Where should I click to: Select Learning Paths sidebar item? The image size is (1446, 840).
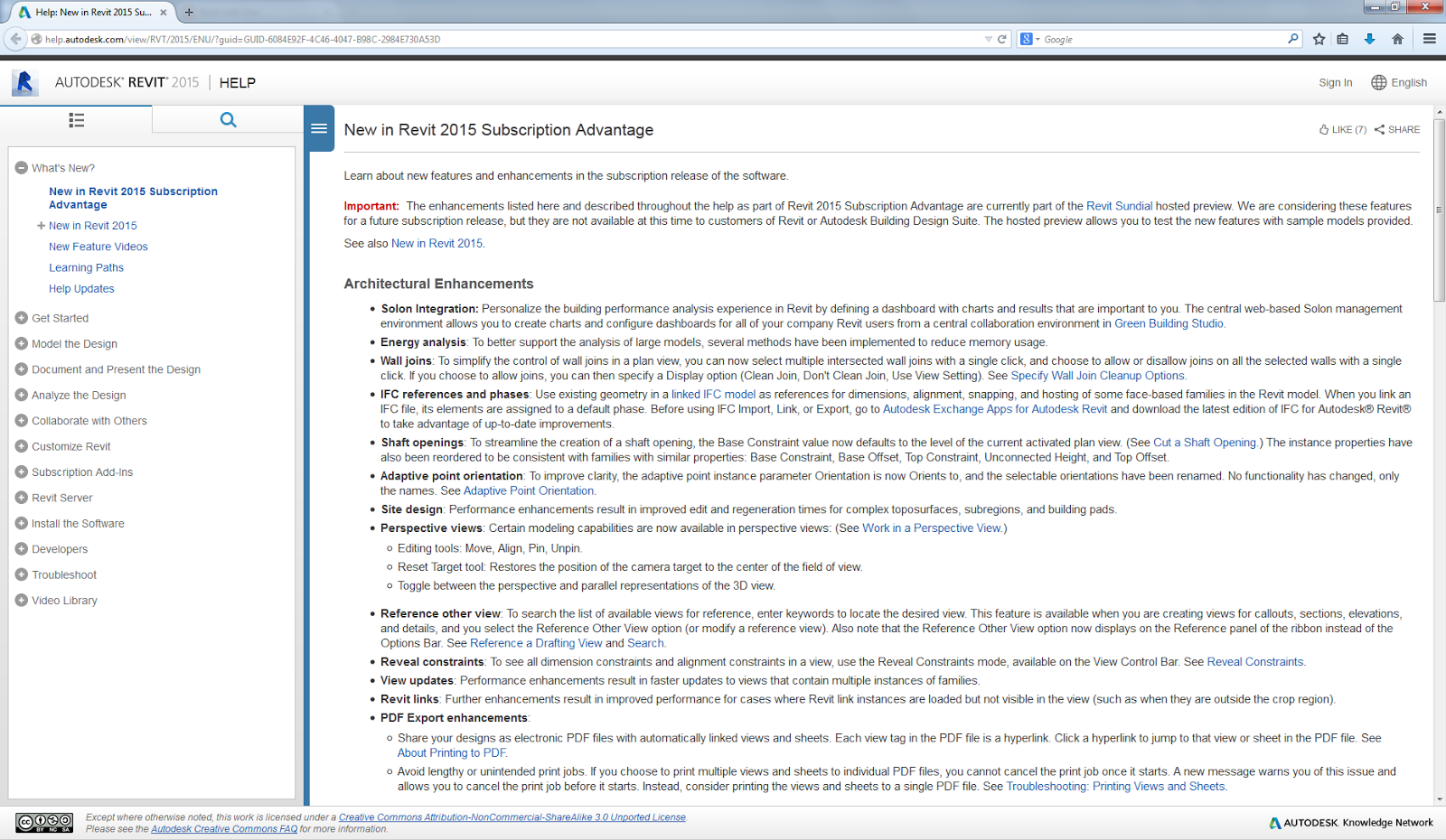pos(86,267)
